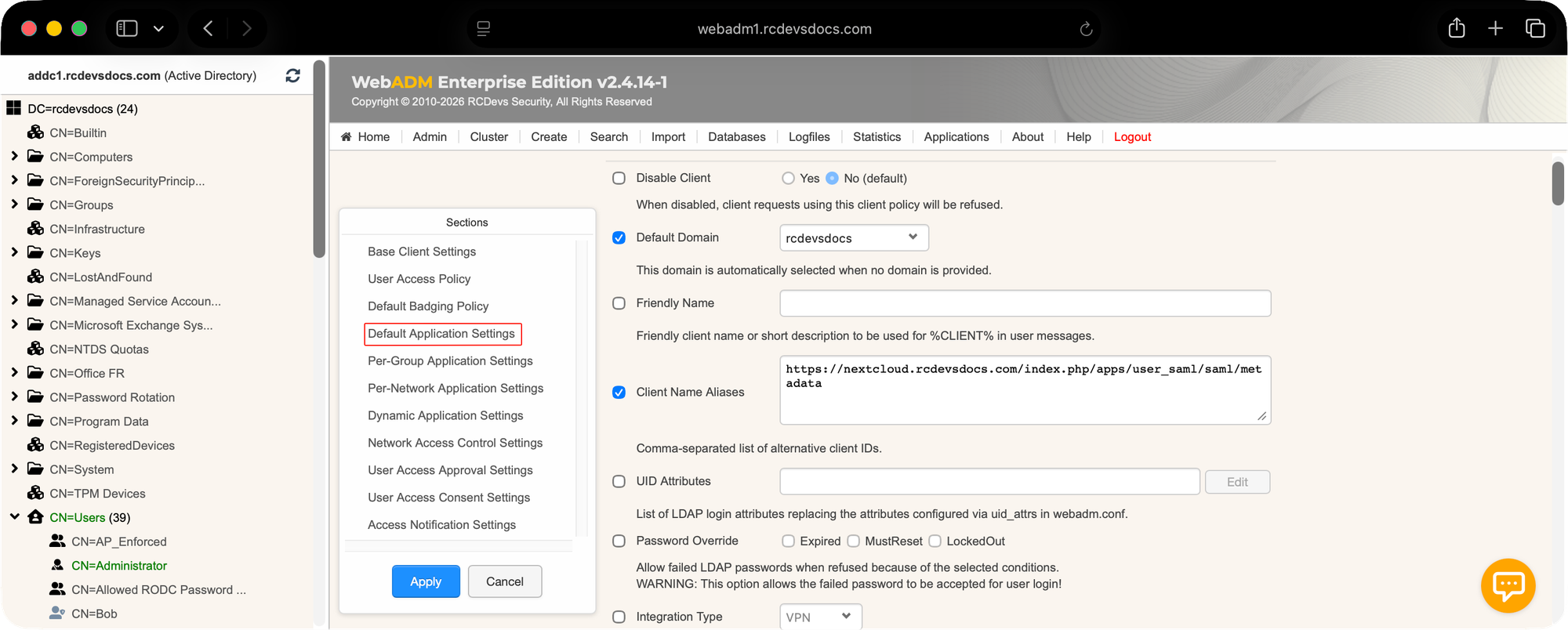Open a new tab with plus icon
Image resolution: width=1568 pixels, height=630 pixels.
(1495, 29)
